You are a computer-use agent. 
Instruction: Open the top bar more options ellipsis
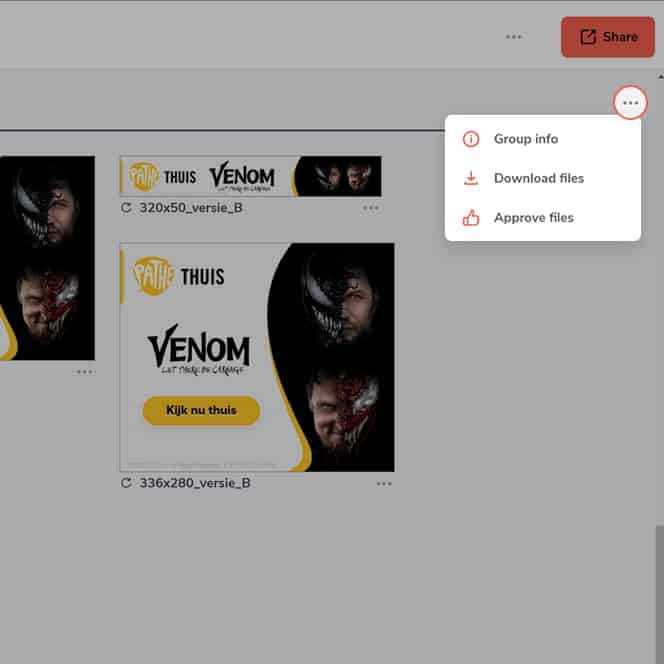click(x=513, y=37)
